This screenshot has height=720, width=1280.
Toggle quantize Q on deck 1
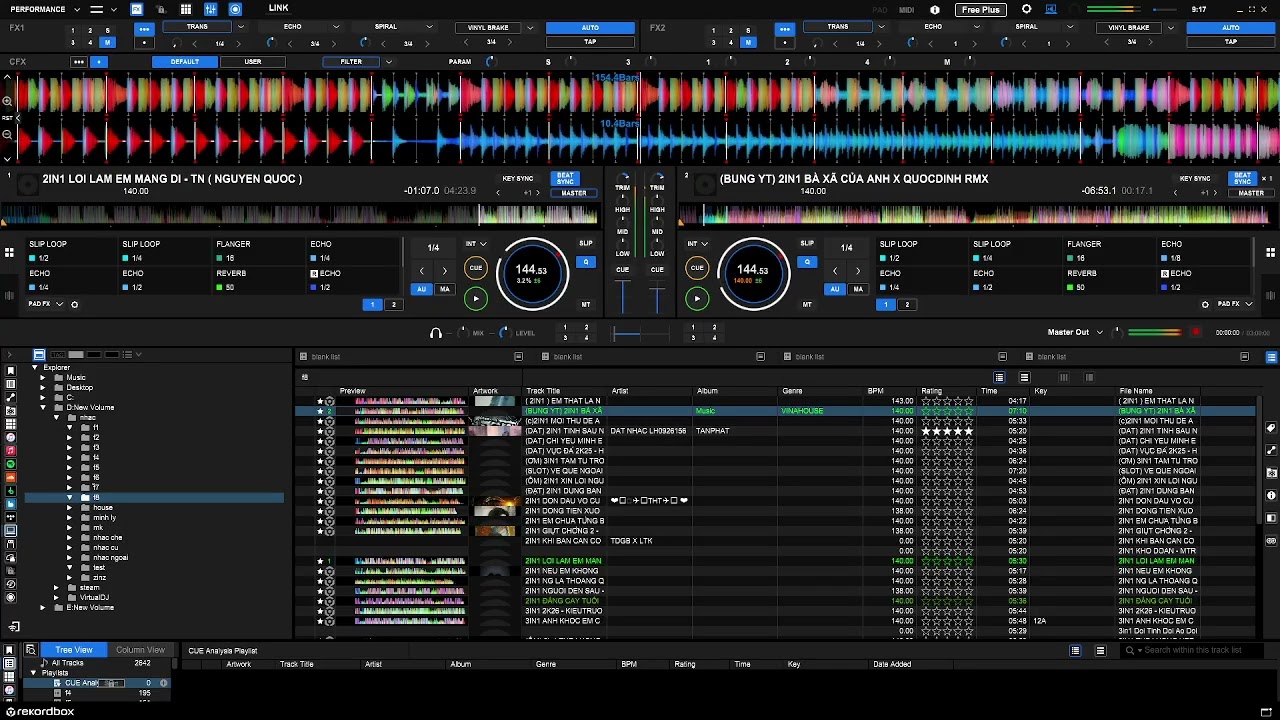pyautogui.click(x=586, y=262)
